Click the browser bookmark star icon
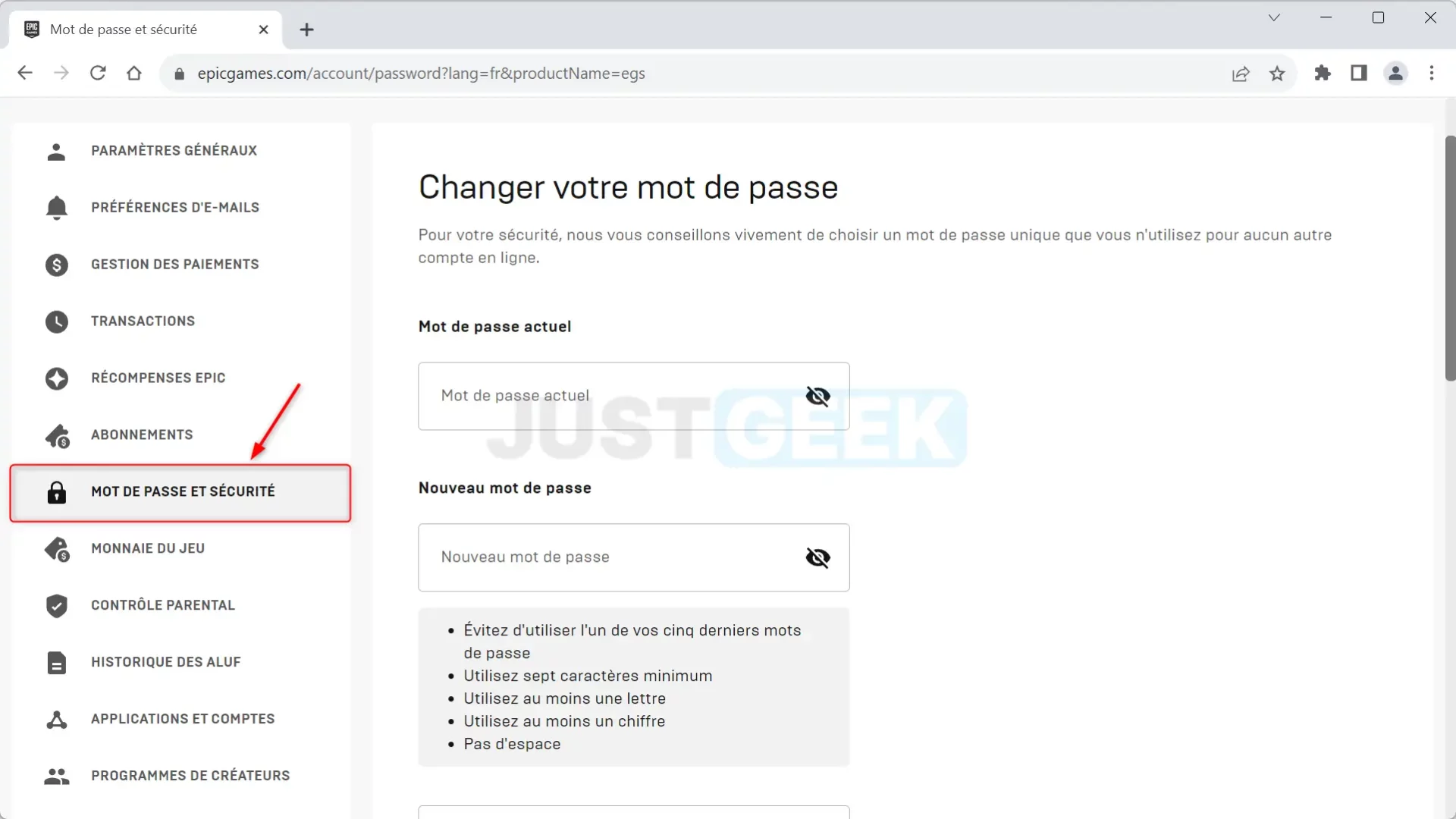The image size is (1456, 819). pos(1278,73)
